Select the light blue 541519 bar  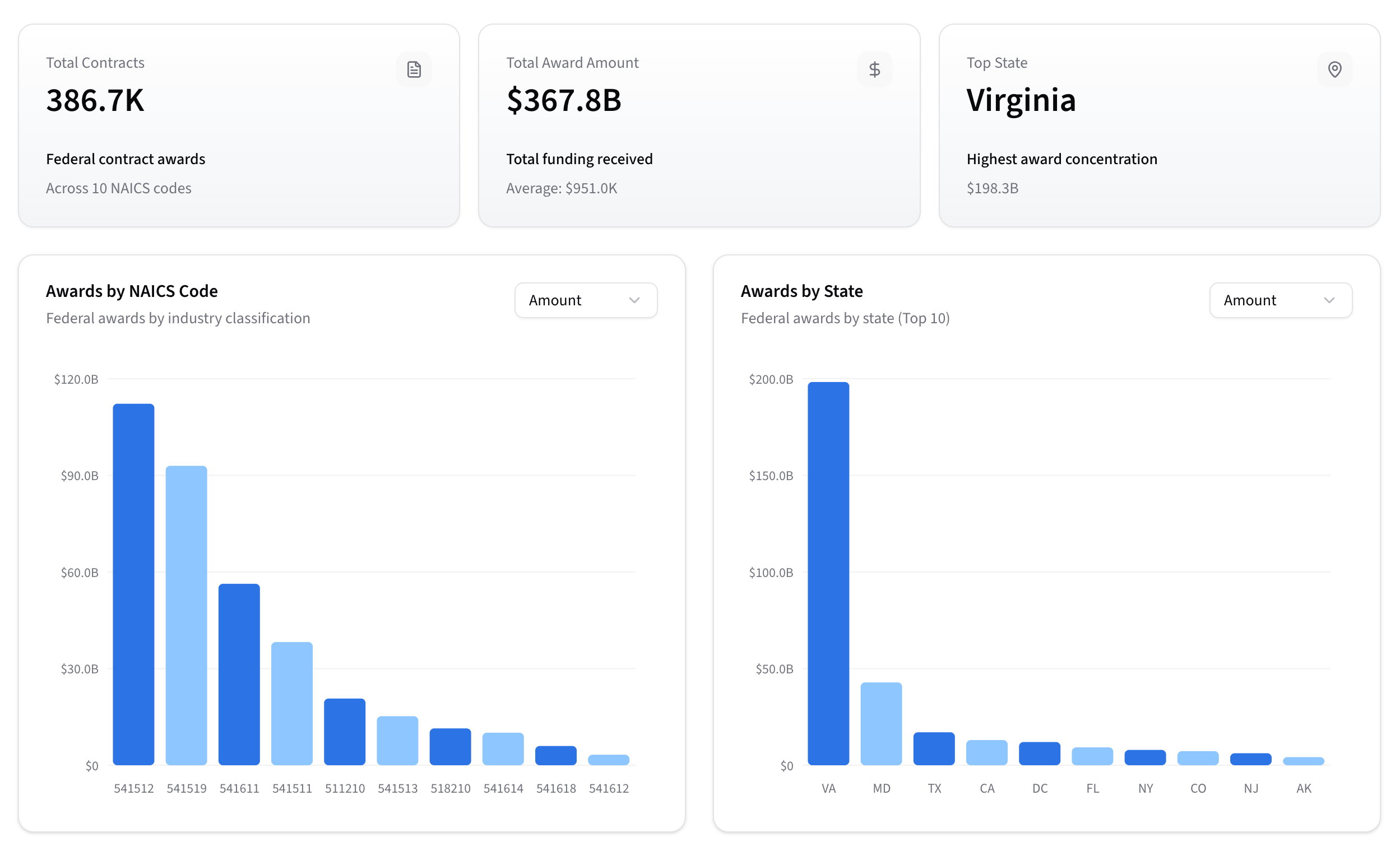(187, 615)
